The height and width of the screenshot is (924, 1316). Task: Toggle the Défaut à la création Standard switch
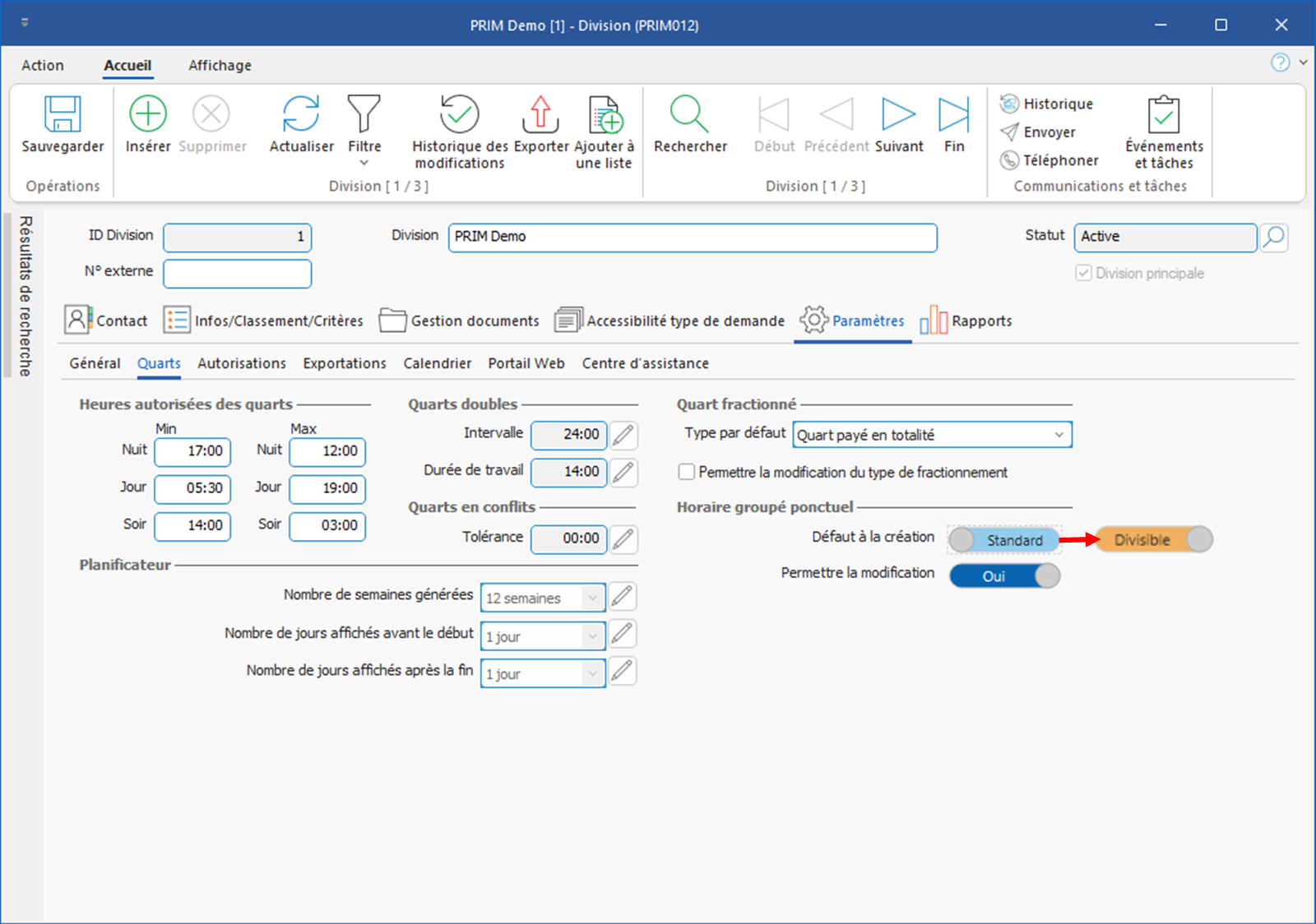pyautogui.click(x=1004, y=540)
